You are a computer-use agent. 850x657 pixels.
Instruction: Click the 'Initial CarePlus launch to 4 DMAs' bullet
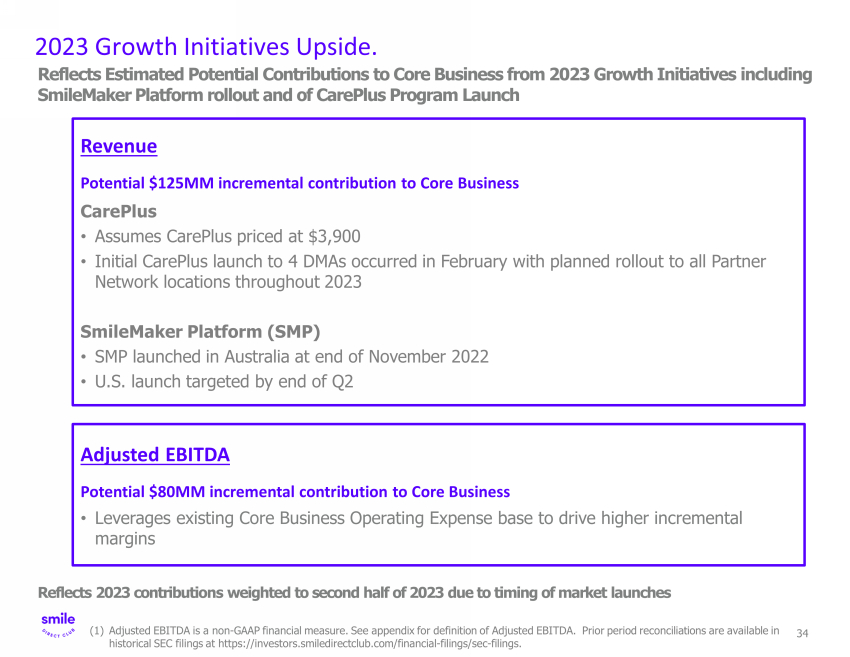coord(430,261)
